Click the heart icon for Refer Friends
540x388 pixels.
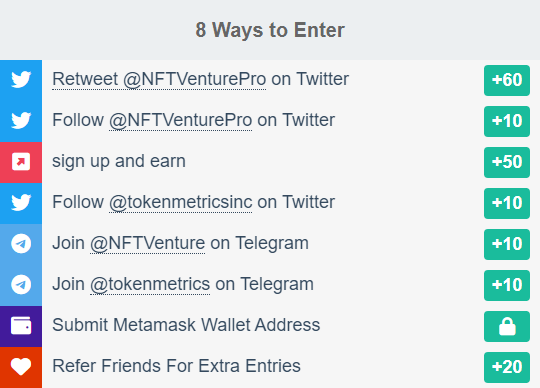click(21, 366)
